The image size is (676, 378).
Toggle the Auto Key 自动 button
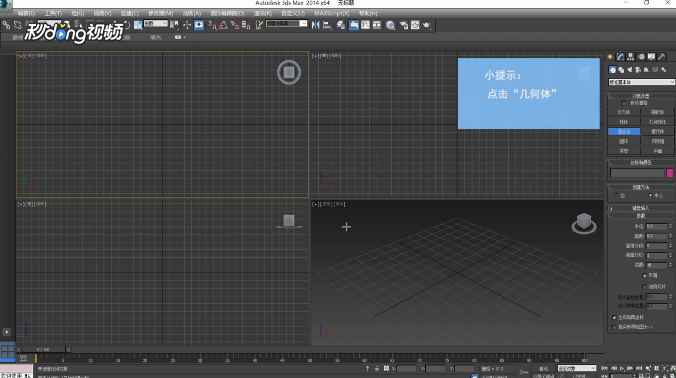coord(543,369)
